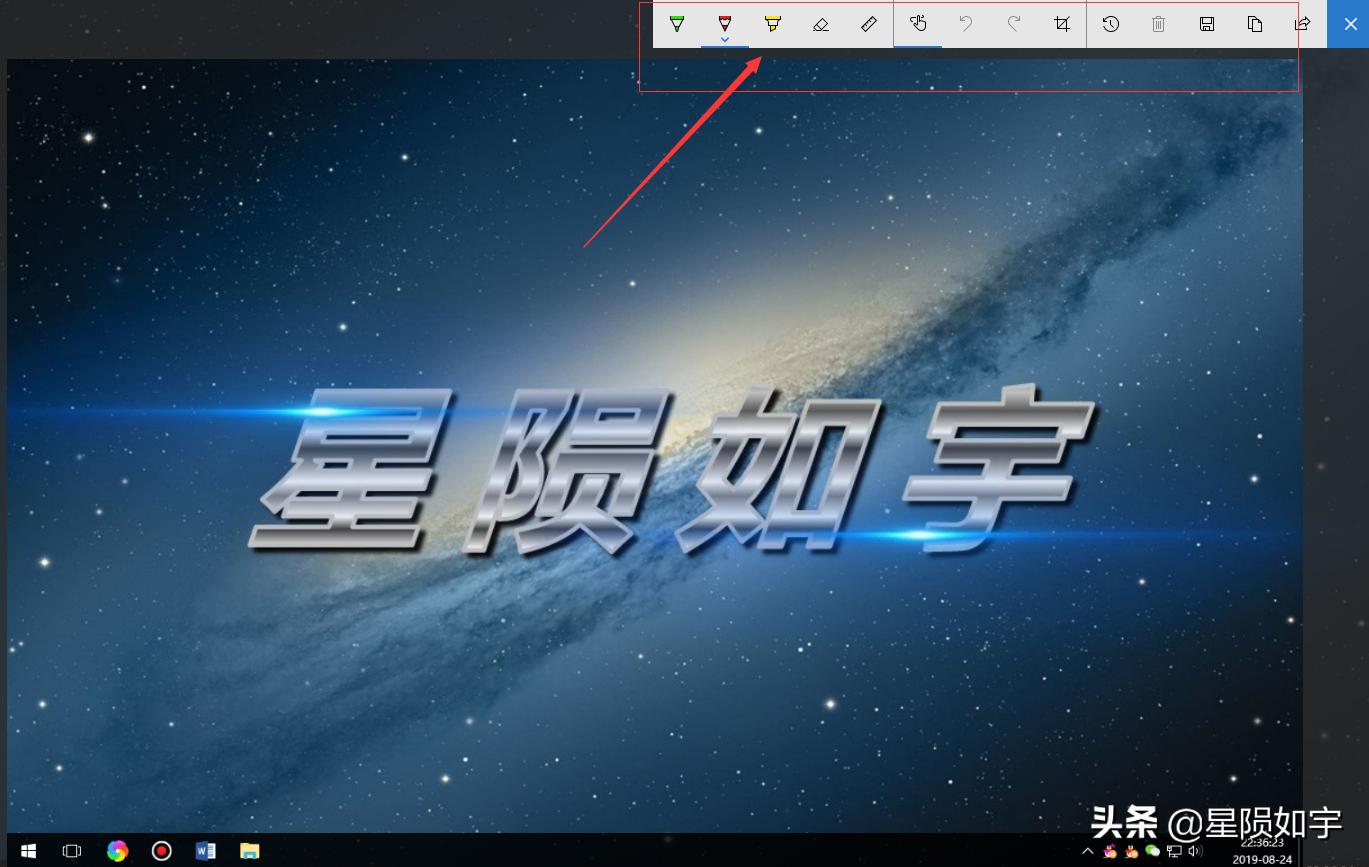The image size is (1369, 867).
Task: Open the image history
Action: (1110, 24)
